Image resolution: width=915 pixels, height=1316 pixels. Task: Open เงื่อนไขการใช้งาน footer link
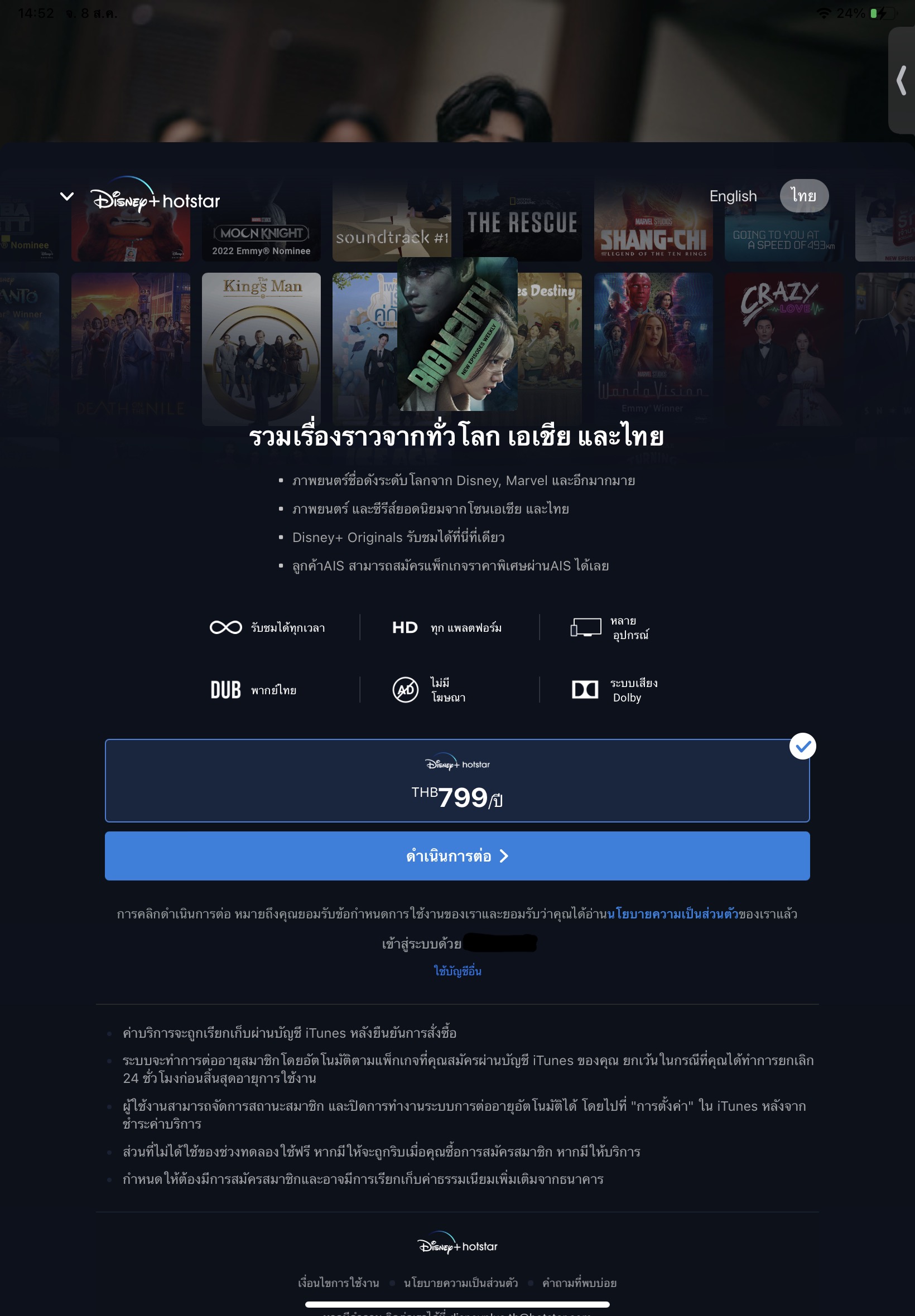[338, 1283]
